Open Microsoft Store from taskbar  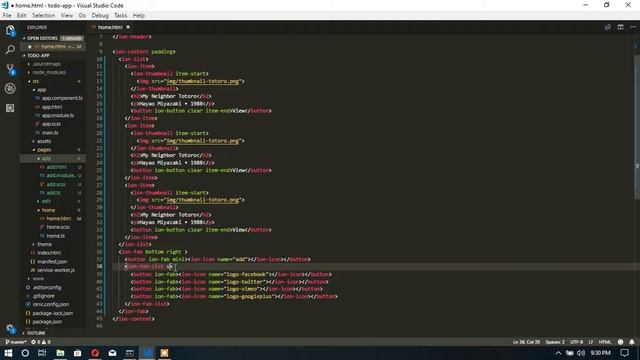(78, 353)
